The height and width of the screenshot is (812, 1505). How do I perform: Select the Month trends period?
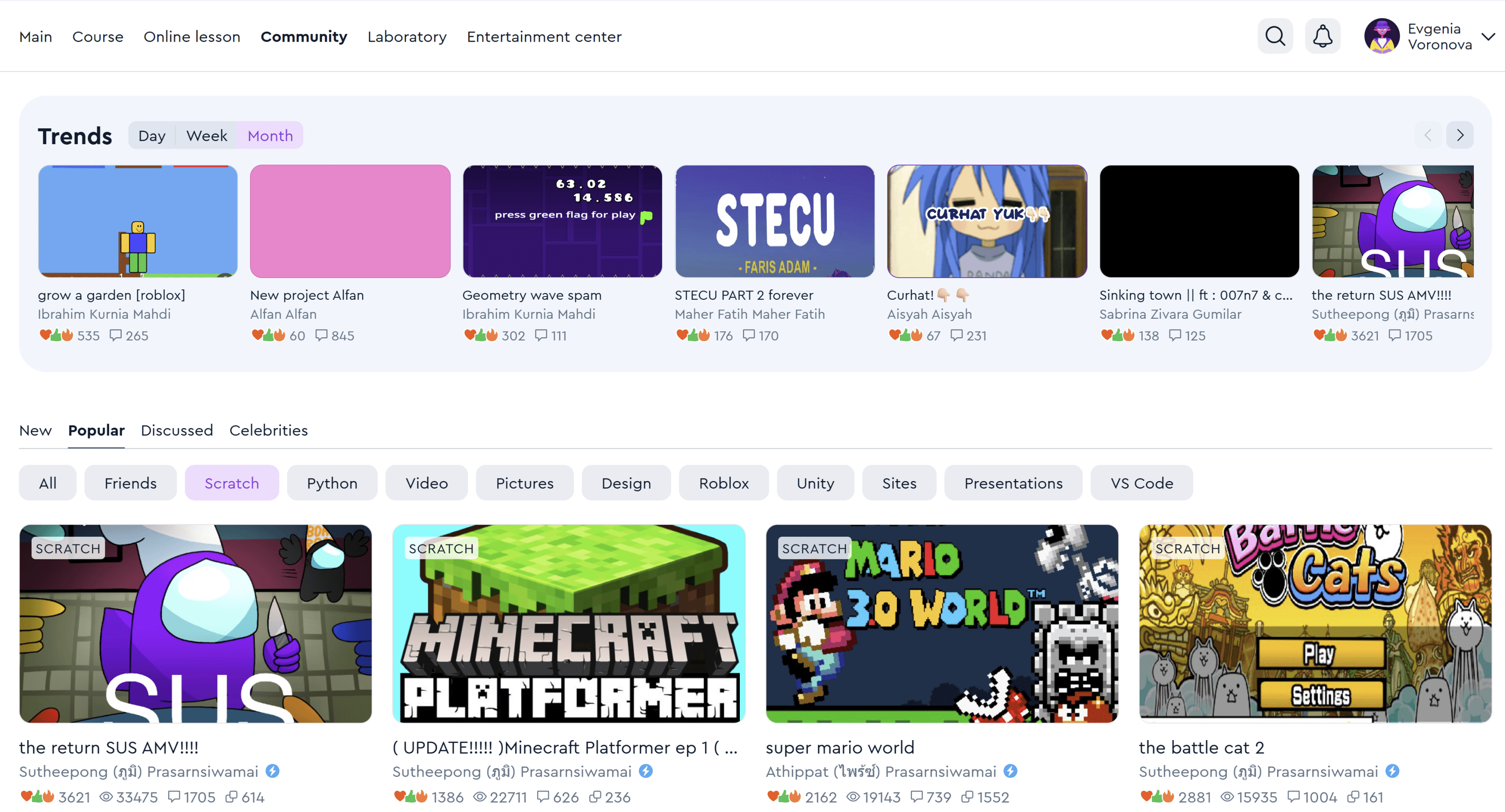pos(270,136)
